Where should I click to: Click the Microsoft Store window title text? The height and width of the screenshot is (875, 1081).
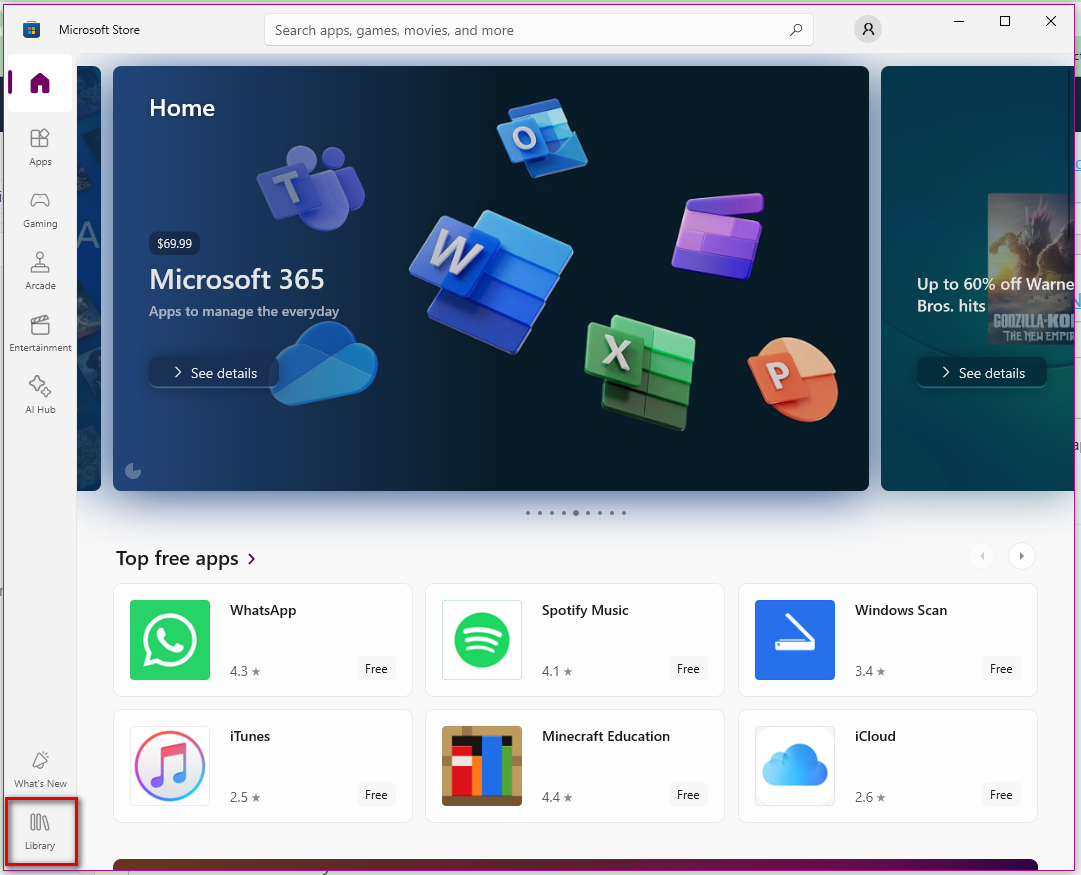coord(99,30)
